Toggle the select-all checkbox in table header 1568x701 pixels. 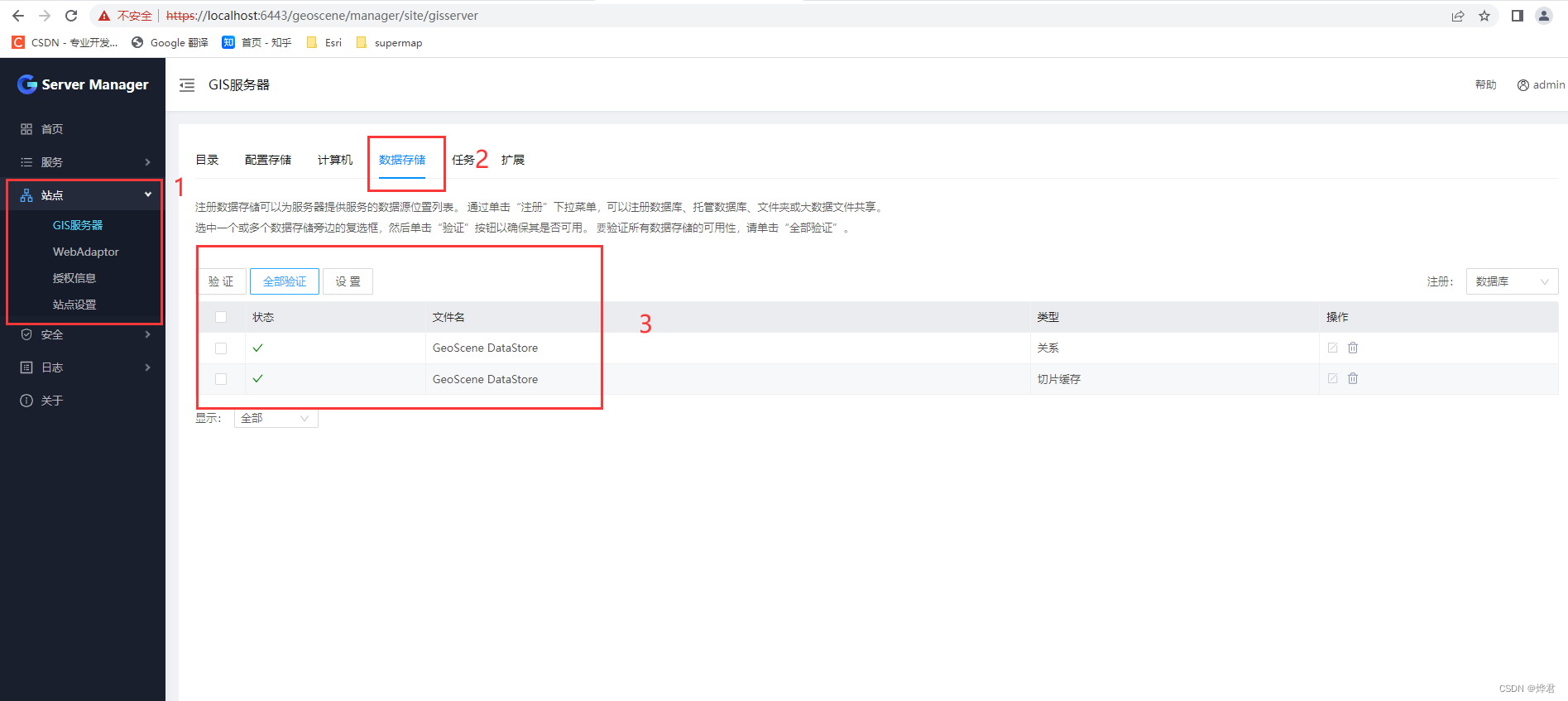(221, 317)
